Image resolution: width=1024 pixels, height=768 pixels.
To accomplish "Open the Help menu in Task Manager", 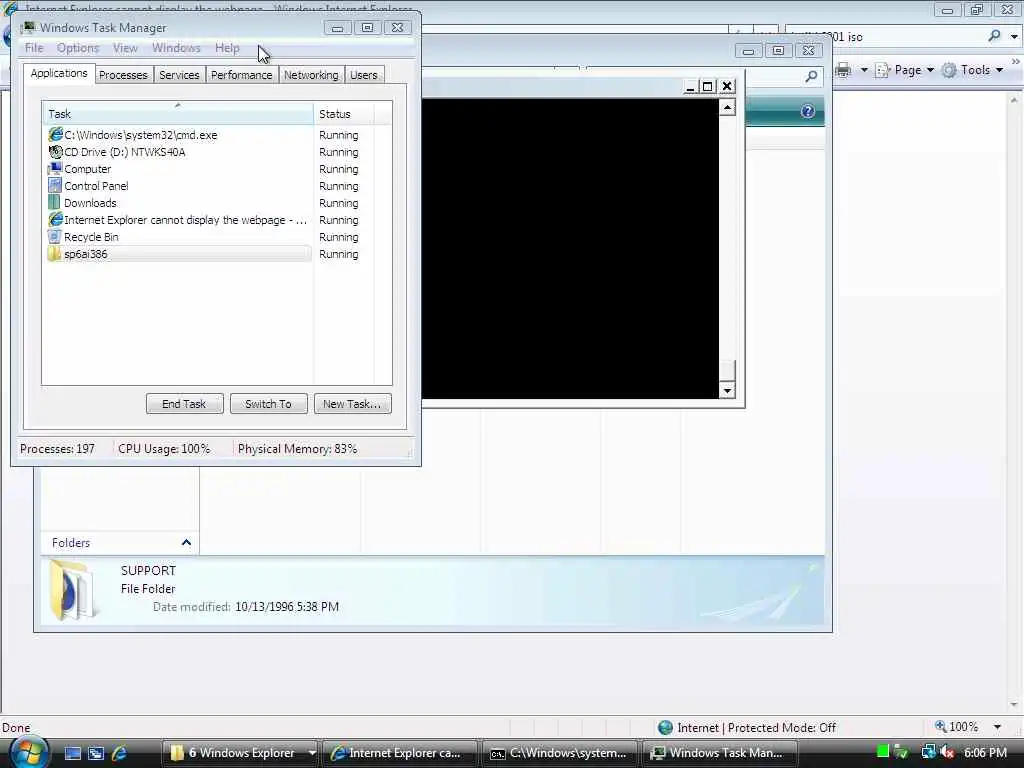I will coord(227,48).
